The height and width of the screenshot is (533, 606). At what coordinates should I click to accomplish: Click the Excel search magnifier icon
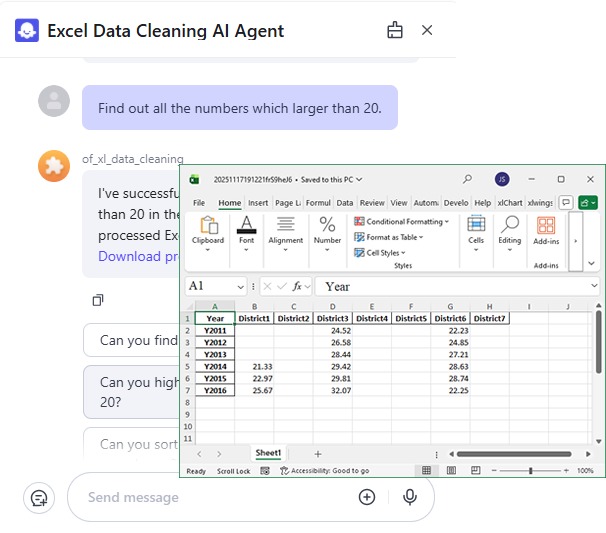point(467,179)
